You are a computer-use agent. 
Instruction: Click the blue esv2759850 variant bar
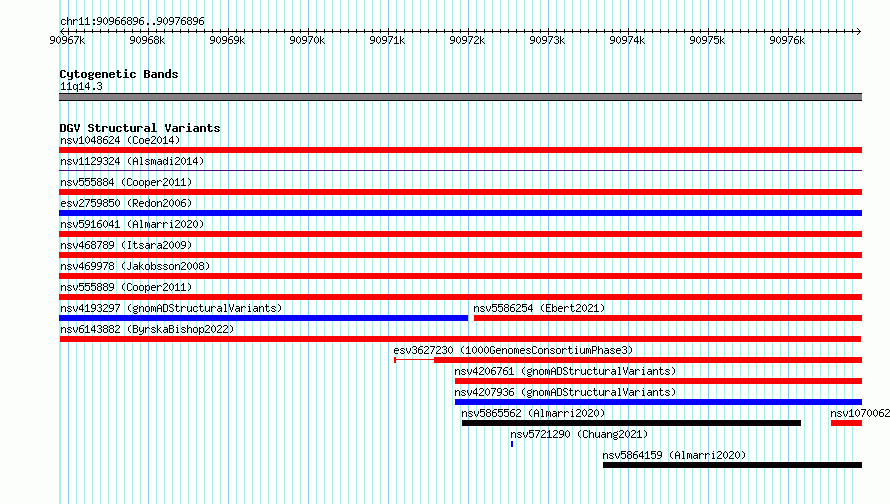click(x=460, y=213)
